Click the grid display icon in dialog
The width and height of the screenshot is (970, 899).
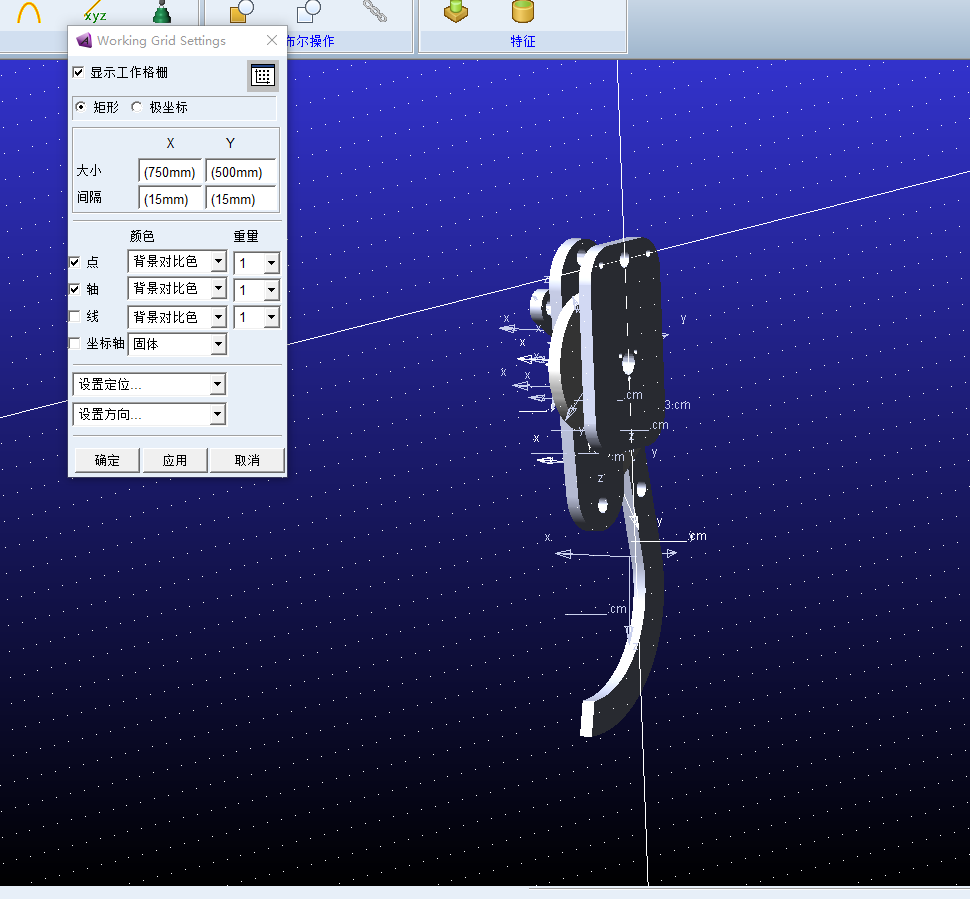[262, 76]
